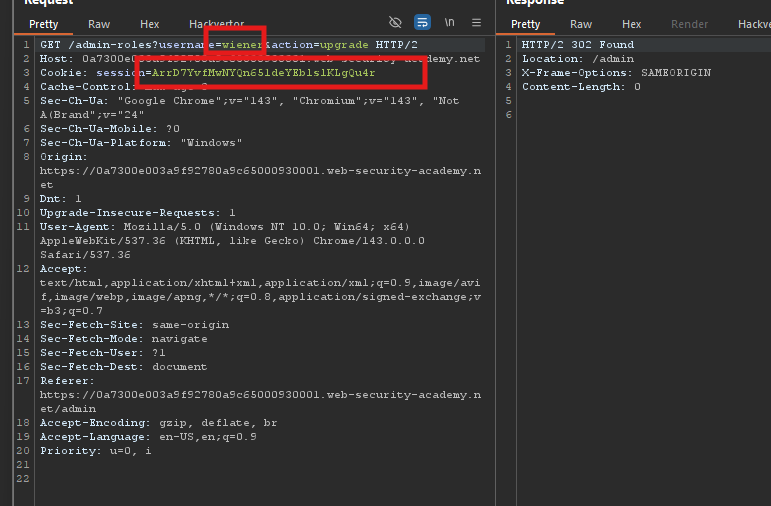
Task: Click the Accept-Encoding header line
Action: (158, 423)
